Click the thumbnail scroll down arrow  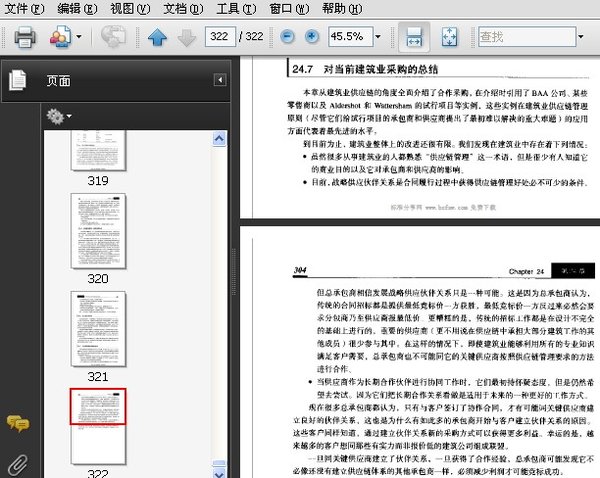click(x=219, y=474)
